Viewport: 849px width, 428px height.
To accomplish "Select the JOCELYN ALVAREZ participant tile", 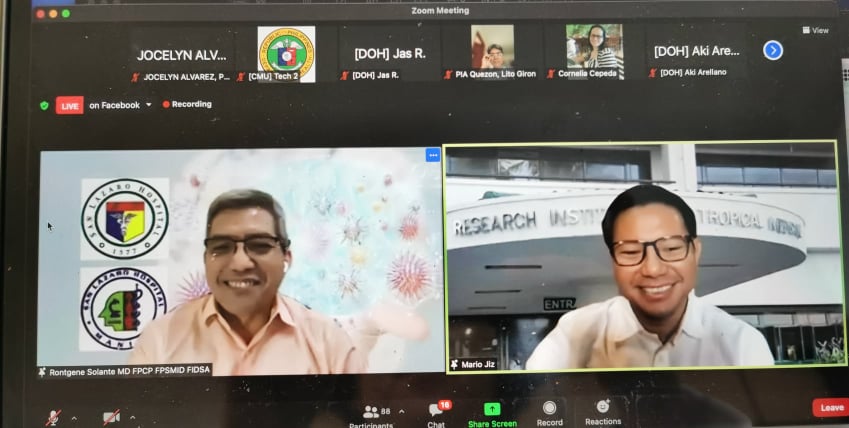I will coord(181,54).
